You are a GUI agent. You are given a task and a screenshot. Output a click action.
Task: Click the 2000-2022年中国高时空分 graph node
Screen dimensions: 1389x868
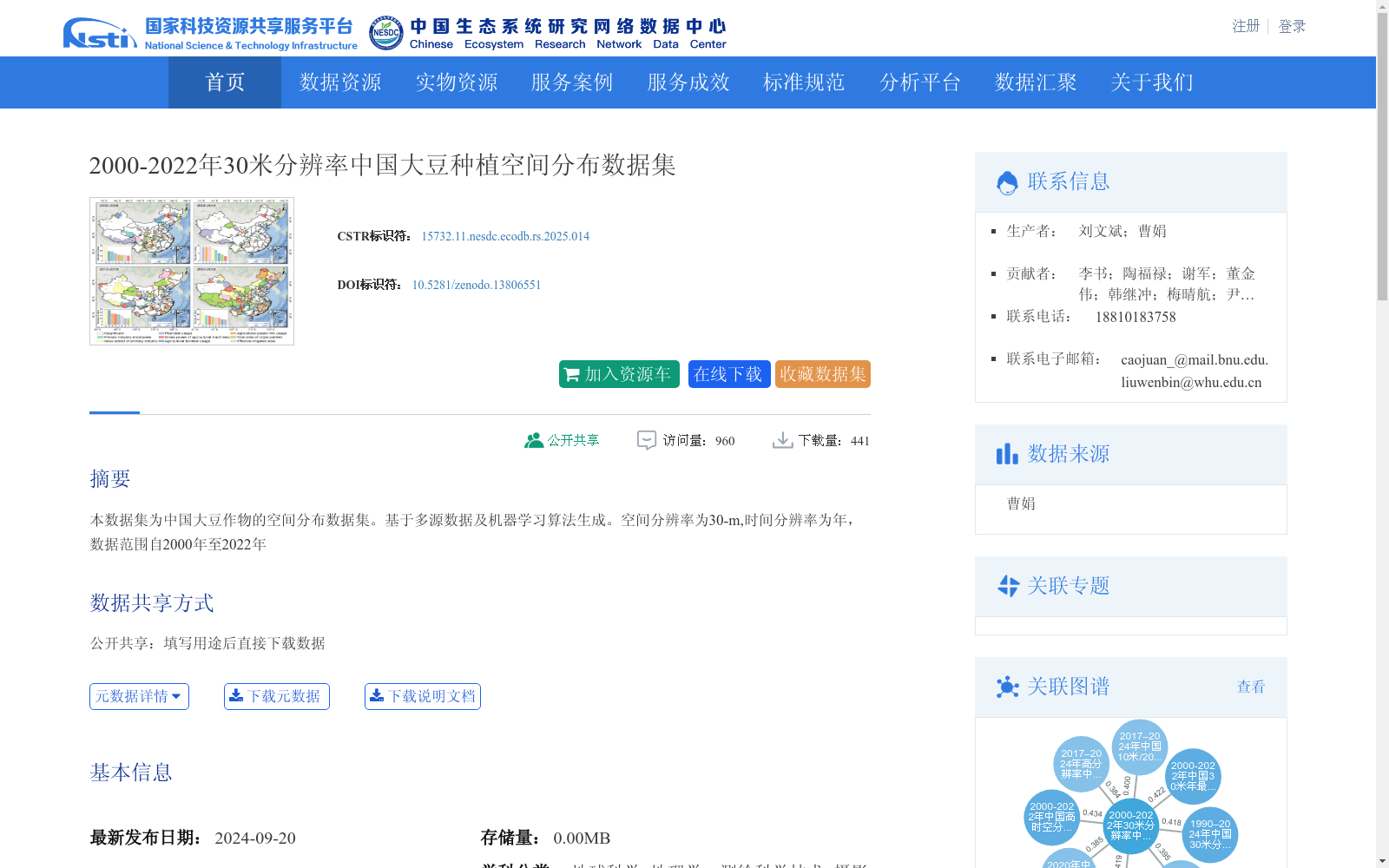[x=1052, y=817]
